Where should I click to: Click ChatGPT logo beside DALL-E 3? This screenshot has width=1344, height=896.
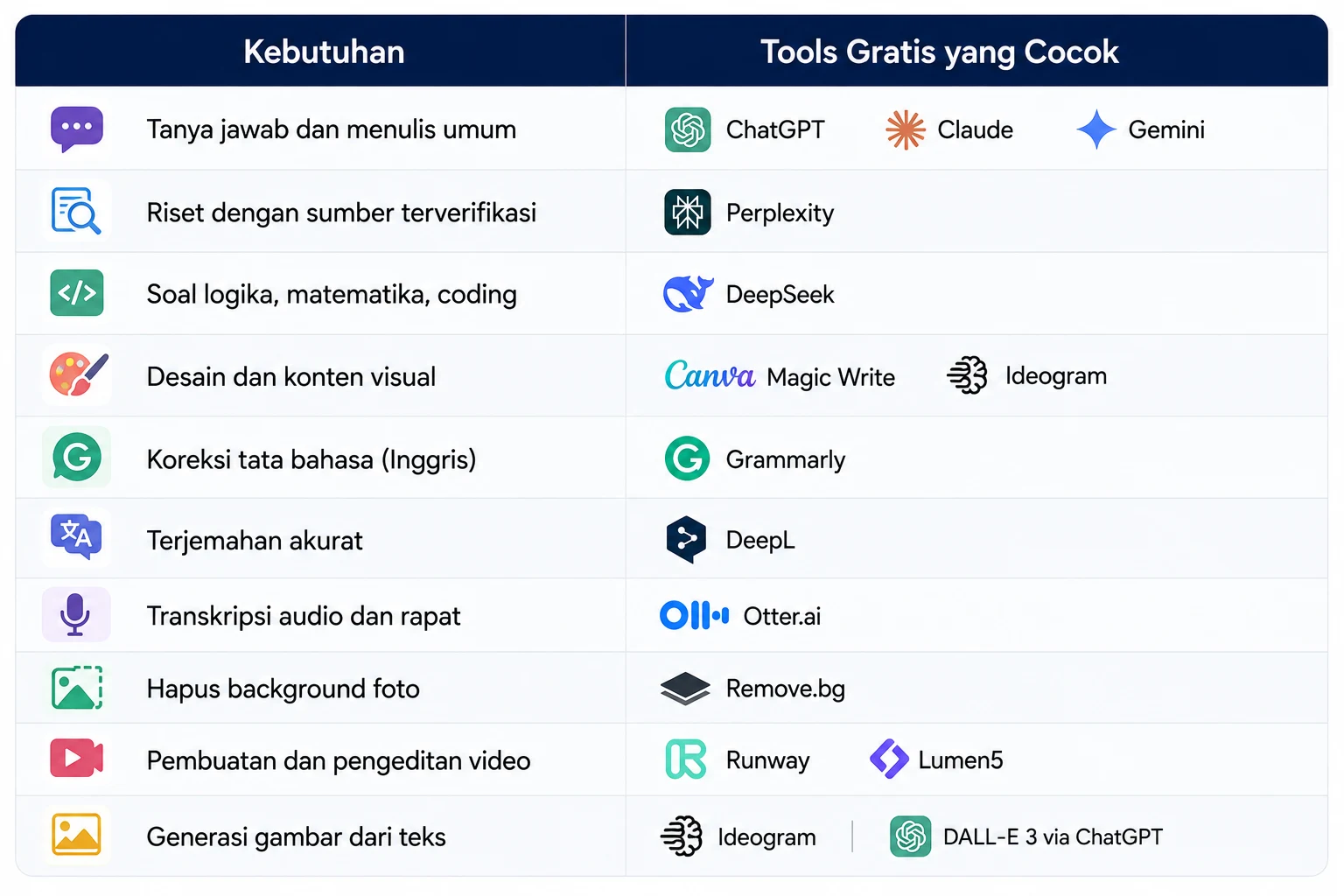pyautogui.click(x=911, y=836)
